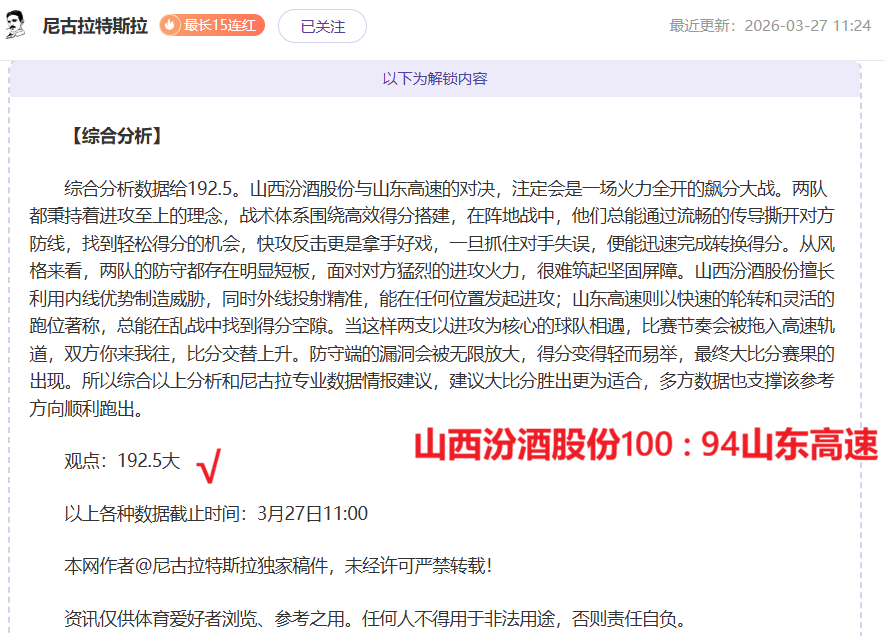Click the 最近更新 timestamp
Viewport: 885px width, 636px height.
(769, 26)
